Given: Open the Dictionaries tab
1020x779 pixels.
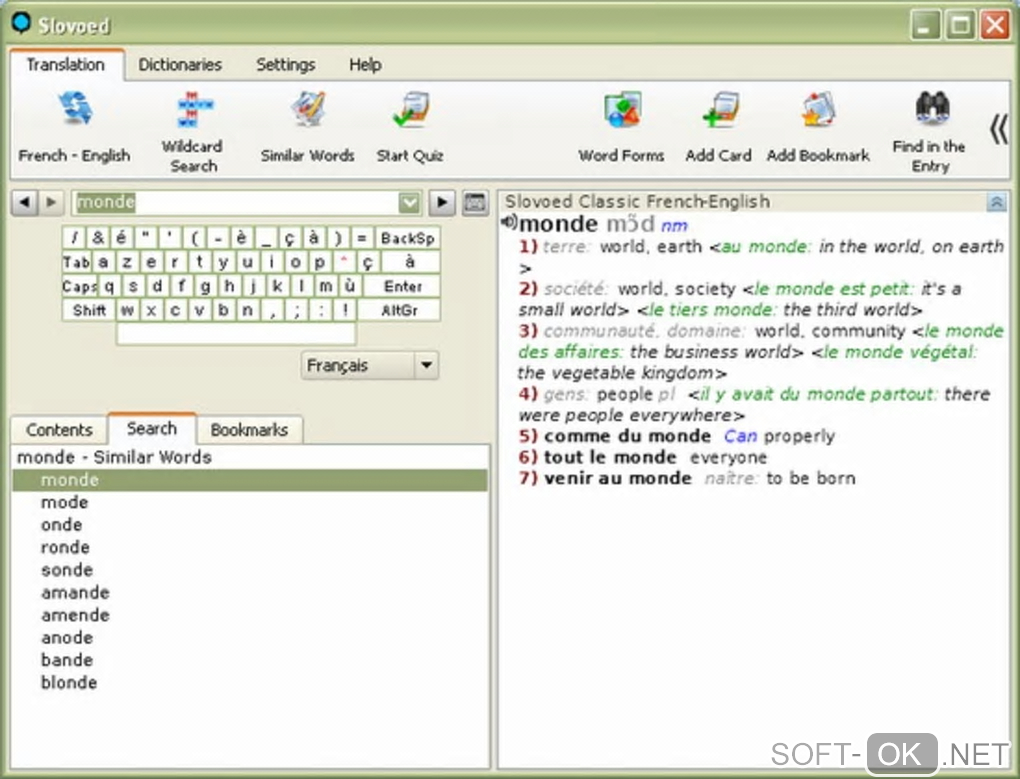Looking at the screenshot, I should click(x=180, y=64).
